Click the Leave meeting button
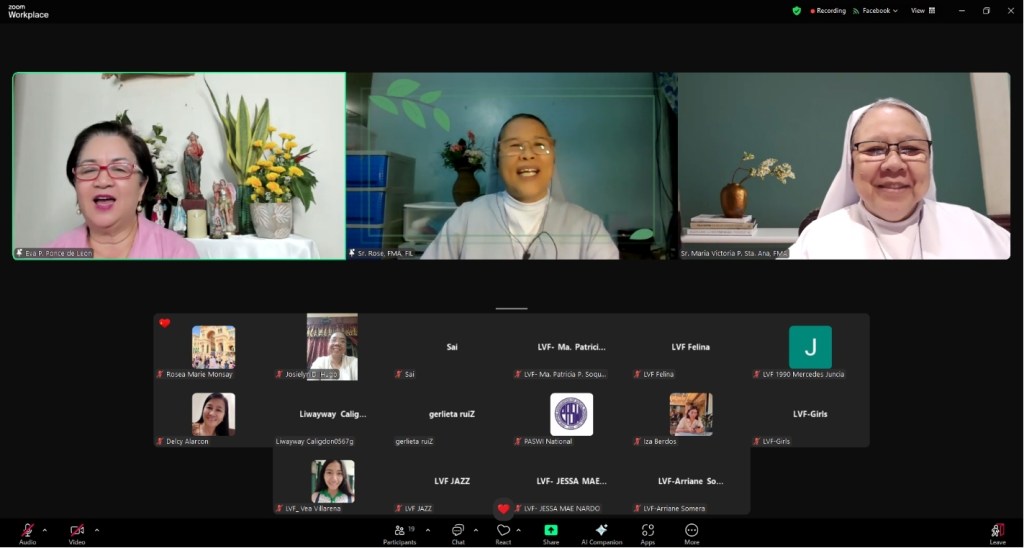 point(997,531)
